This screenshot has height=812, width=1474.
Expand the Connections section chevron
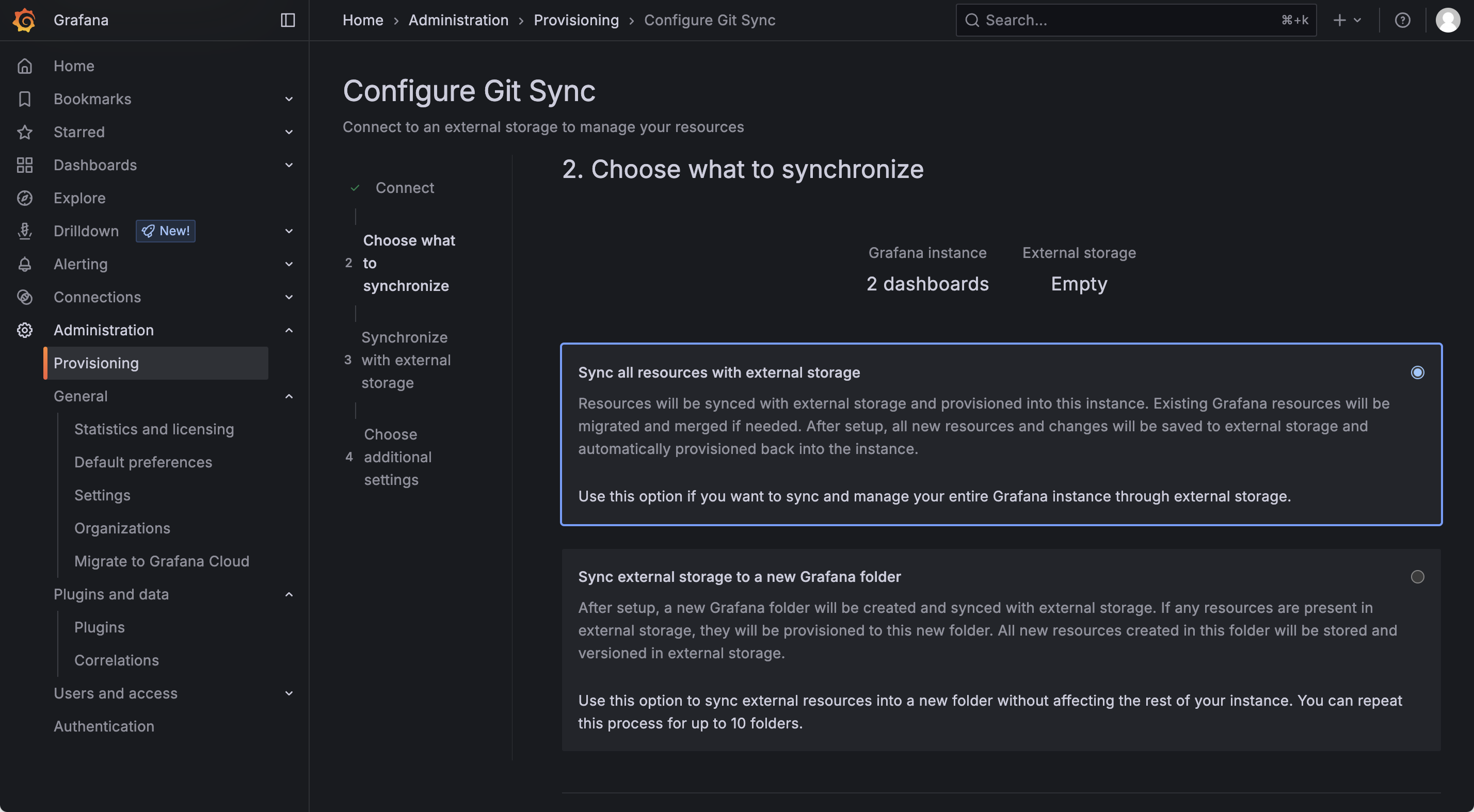point(289,297)
